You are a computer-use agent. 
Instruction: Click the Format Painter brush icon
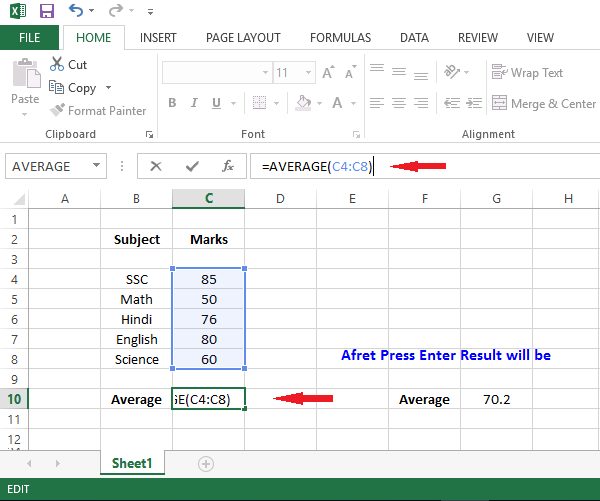(x=57, y=110)
